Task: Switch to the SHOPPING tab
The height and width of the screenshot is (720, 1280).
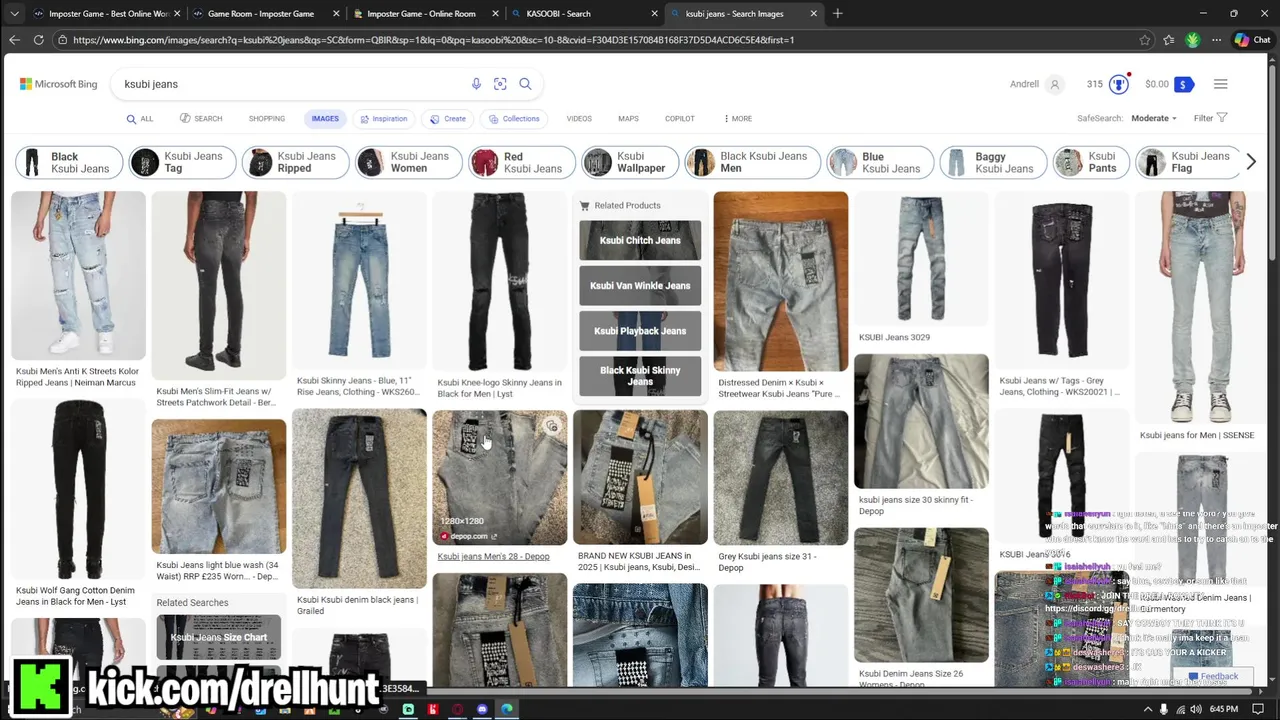Action: pos(267,118)
